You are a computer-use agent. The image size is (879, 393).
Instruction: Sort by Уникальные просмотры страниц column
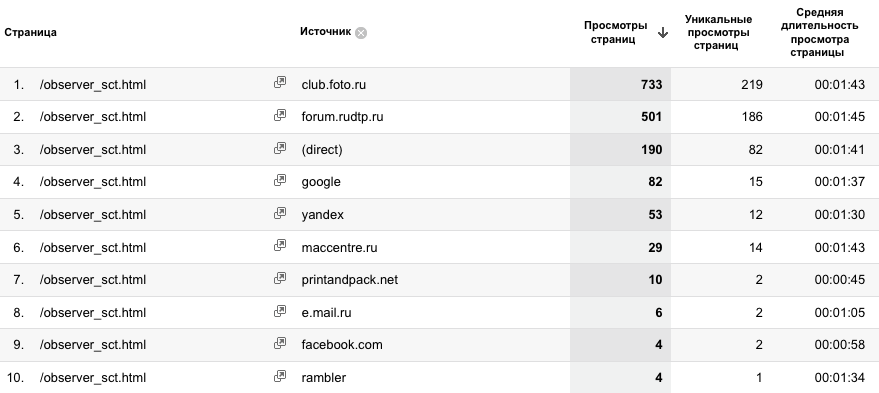pos(718,33)
